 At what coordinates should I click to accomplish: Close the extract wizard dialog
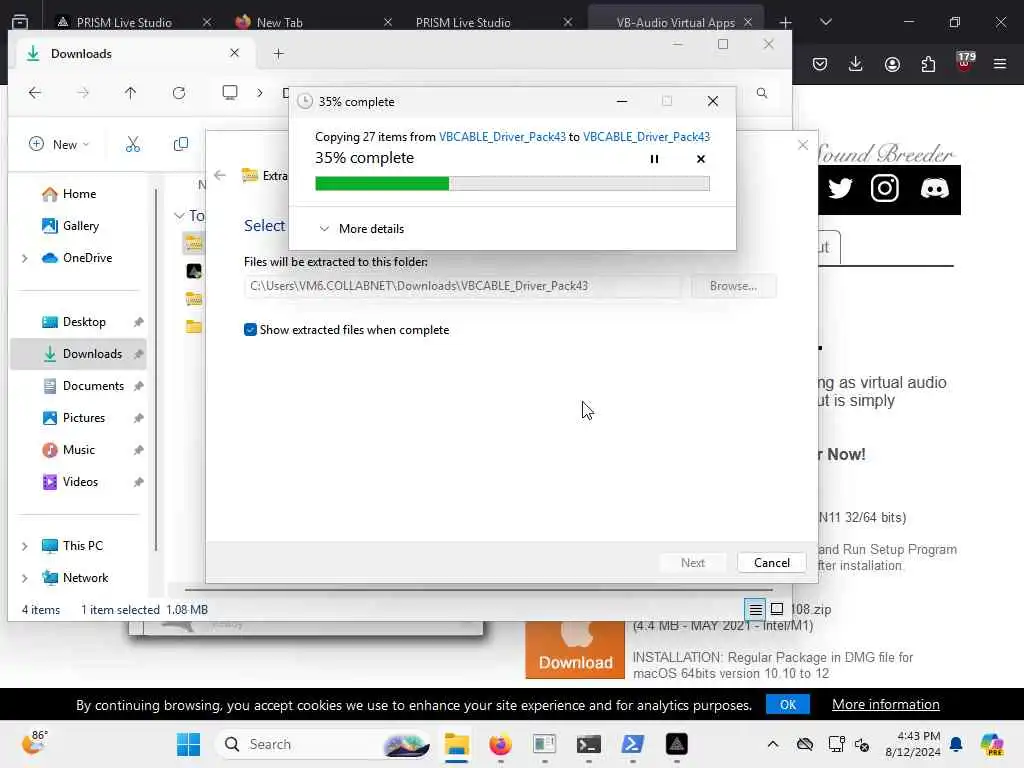pyautogui.click(x=803, y=145)
